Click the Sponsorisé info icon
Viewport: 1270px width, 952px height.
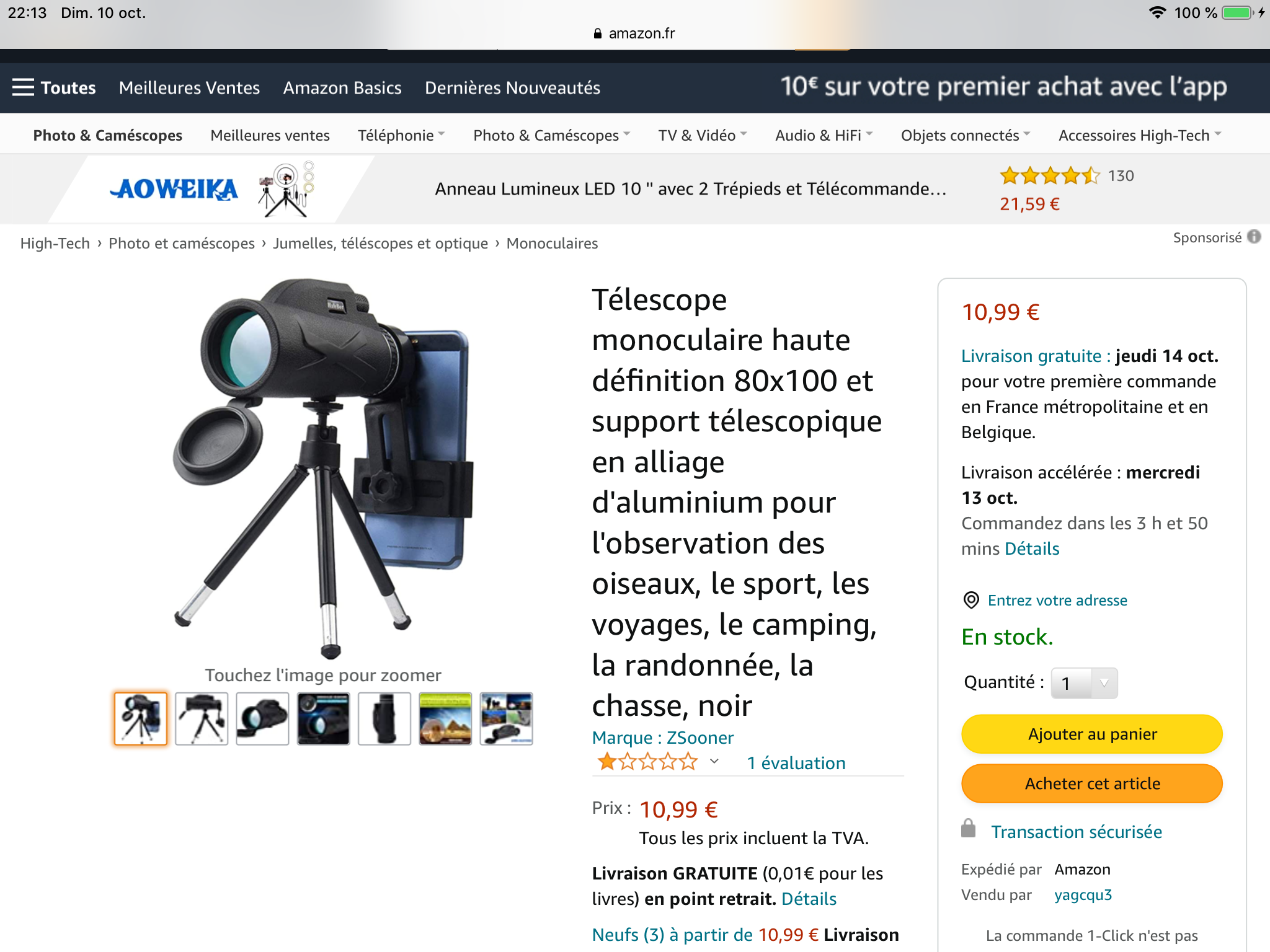[1254, 237]
